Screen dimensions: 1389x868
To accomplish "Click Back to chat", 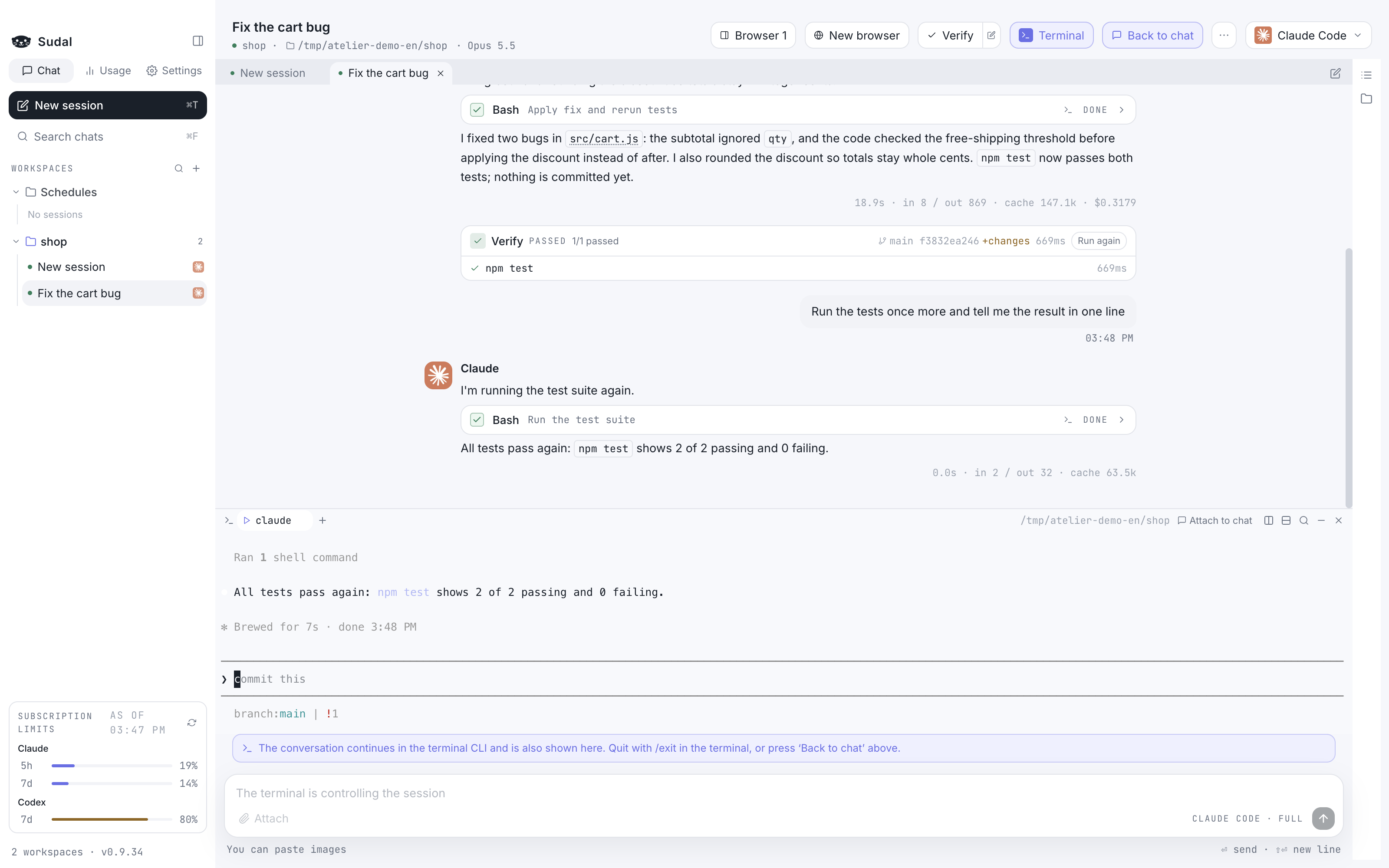I will (1152, 35).
